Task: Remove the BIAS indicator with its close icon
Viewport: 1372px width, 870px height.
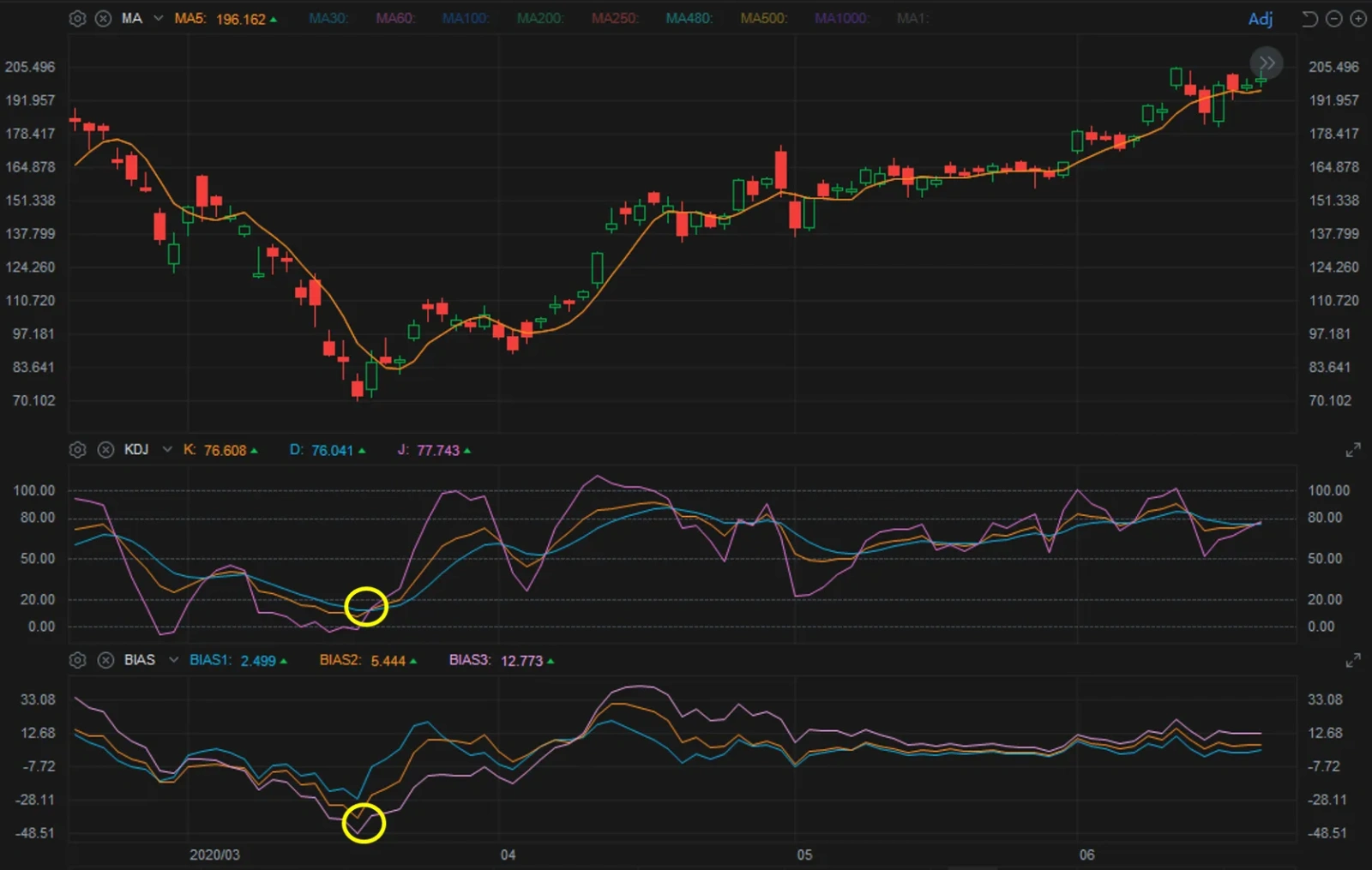Action: 105,660
